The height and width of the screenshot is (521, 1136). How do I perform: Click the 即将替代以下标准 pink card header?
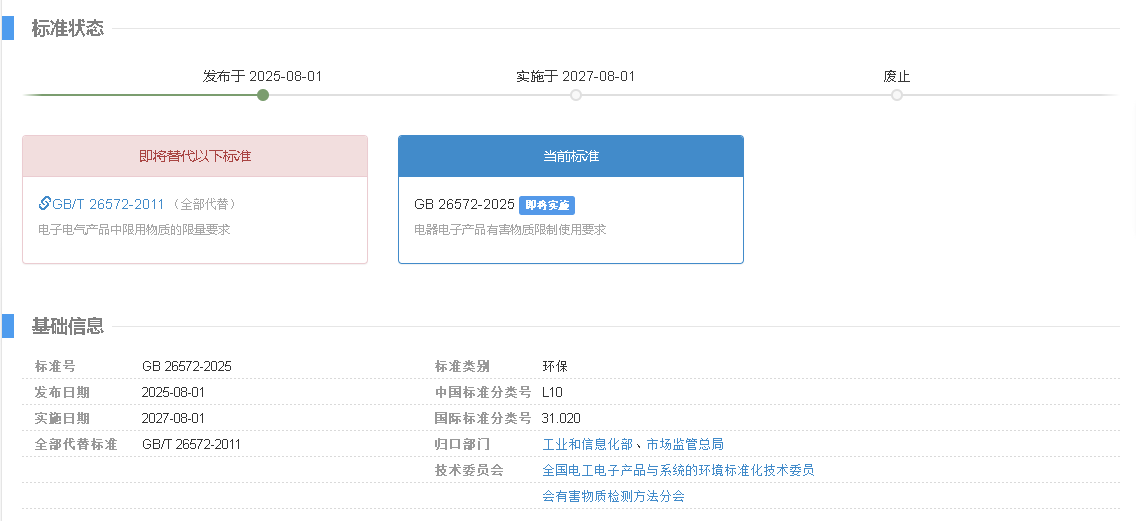click(195, 156)
